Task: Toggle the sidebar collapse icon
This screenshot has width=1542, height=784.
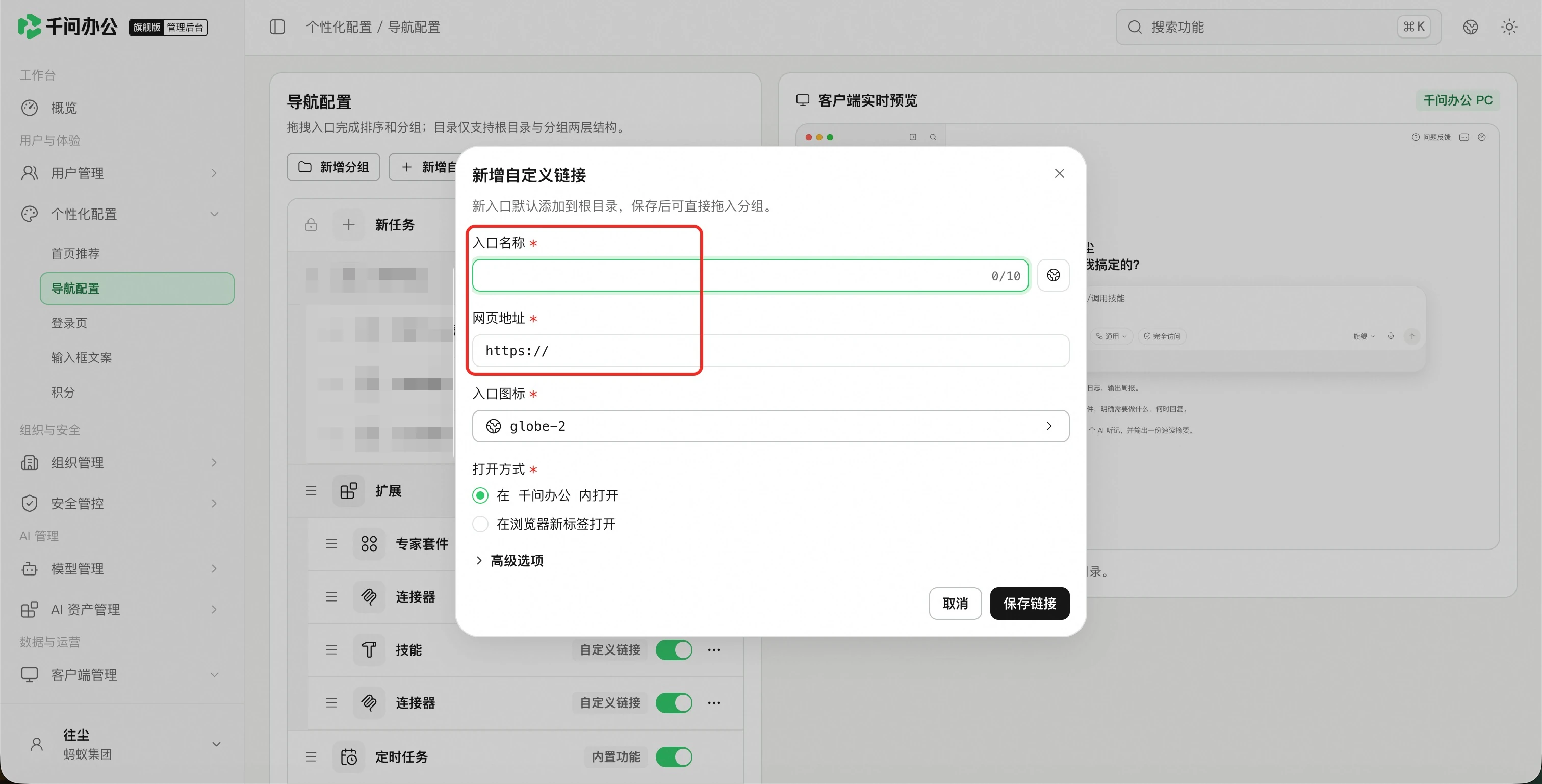Action: (277, 27)
